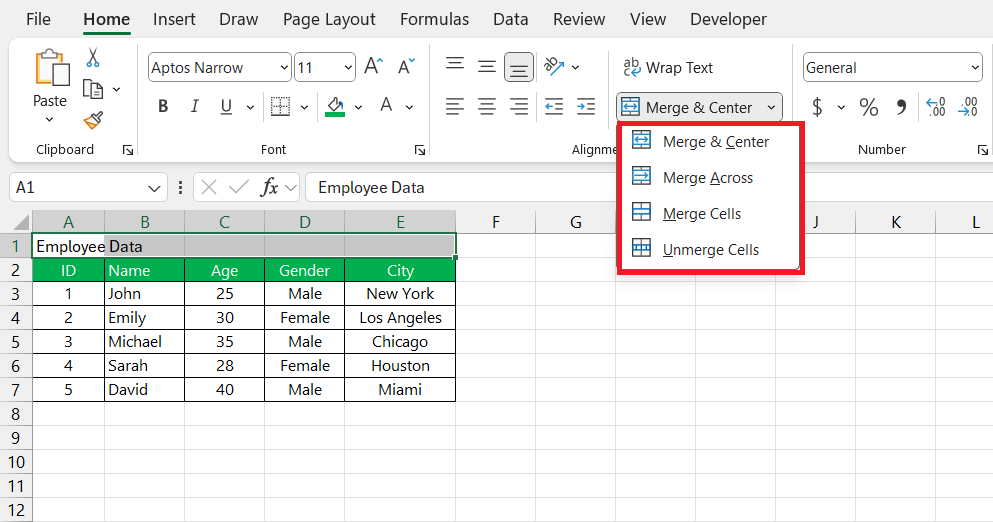
Task: Apply fill color paint bucket
Action: pyautogui.click(x=335, y=106)
